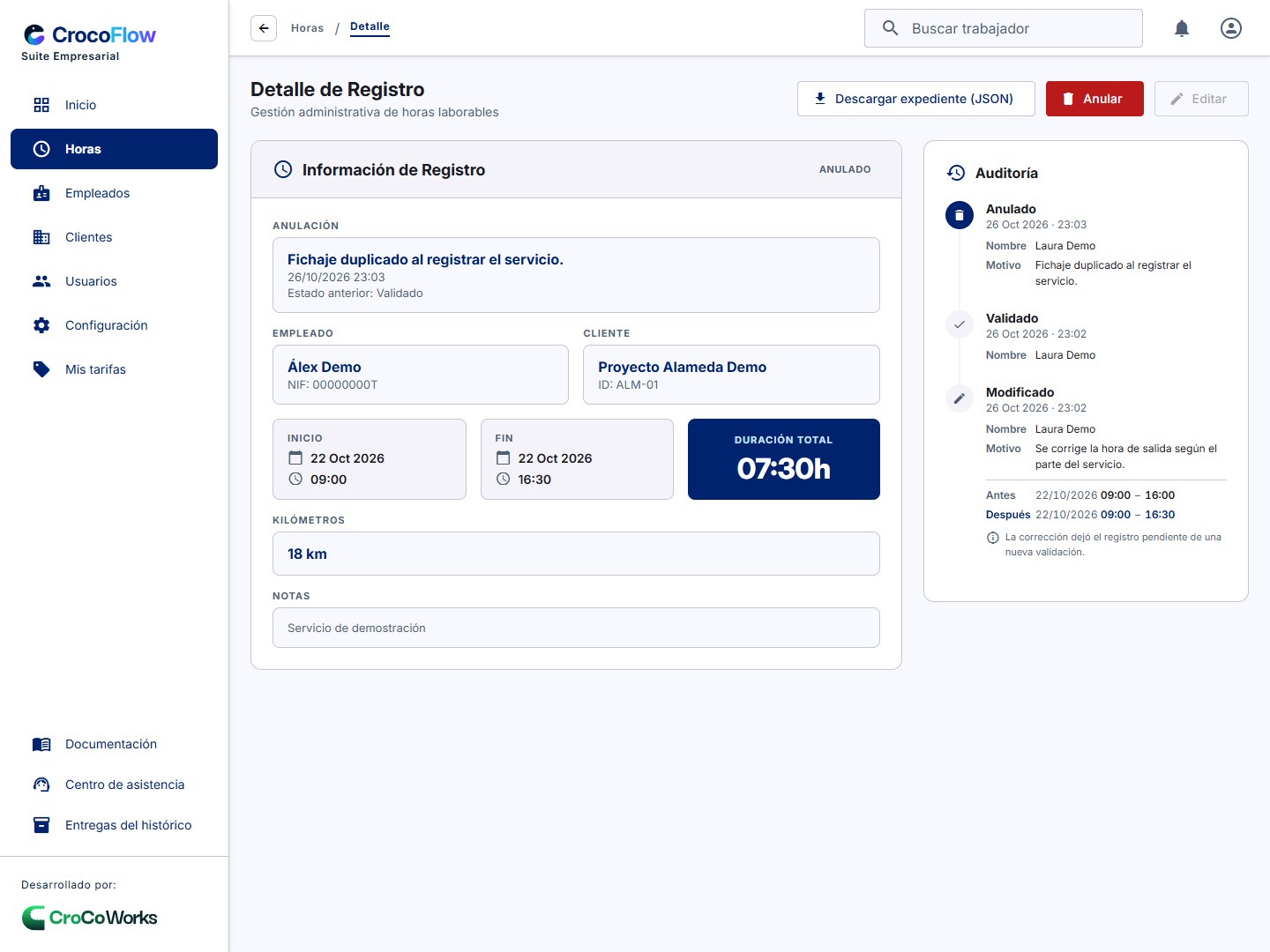The width and height of the screenshot is (1270, 952).
Task: Click the Usuarios people icon
Action: (41, 281)
